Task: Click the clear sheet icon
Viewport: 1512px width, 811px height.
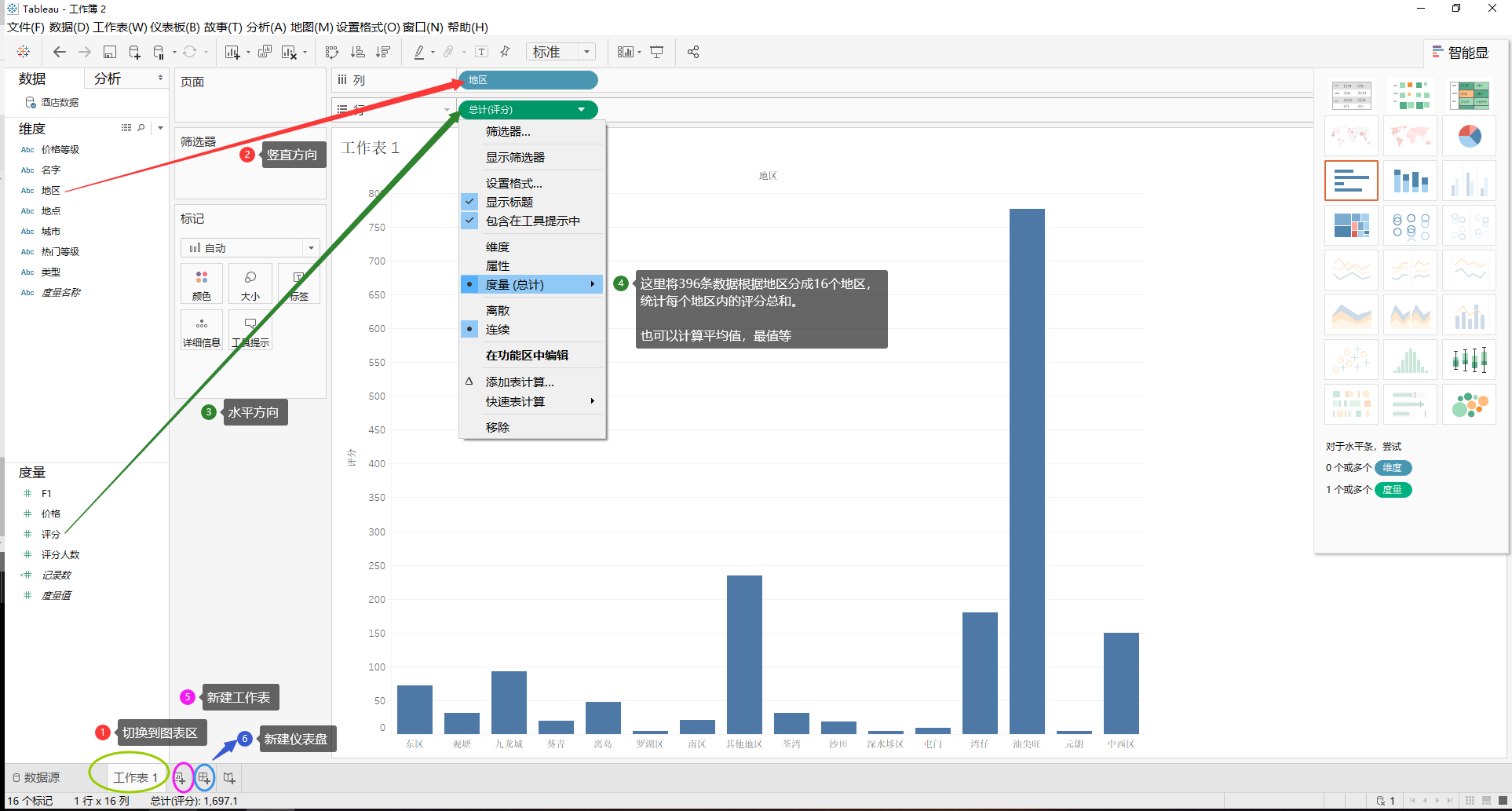Action: point(289,52)
